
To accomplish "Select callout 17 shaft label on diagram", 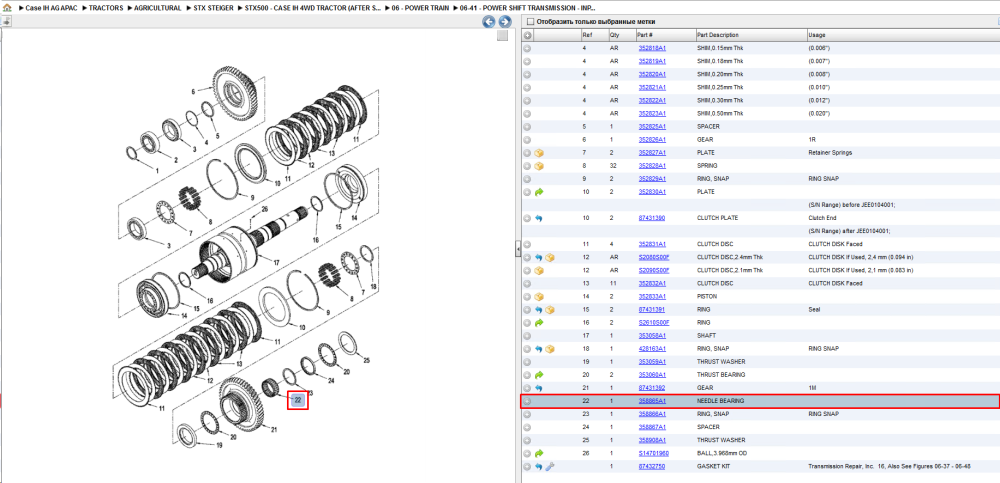I will click(x=276, y=263).
